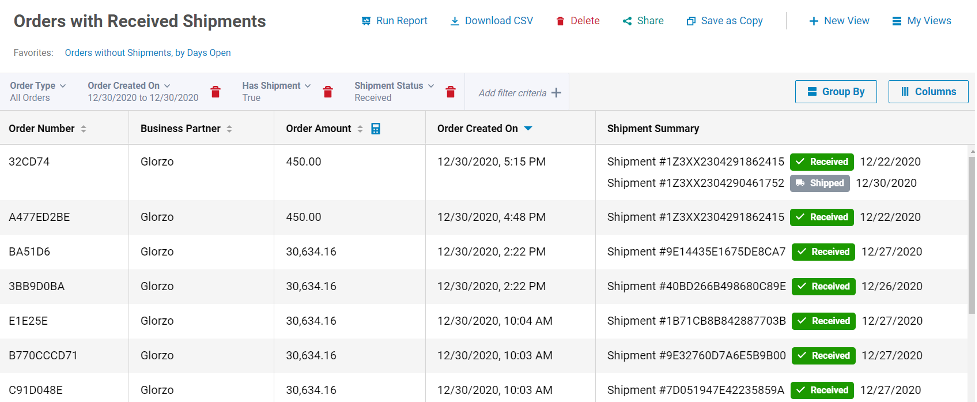This screenshot has width=977, height=402.
Task: Click the My Views list icon
Action: (x=897, y=21)
